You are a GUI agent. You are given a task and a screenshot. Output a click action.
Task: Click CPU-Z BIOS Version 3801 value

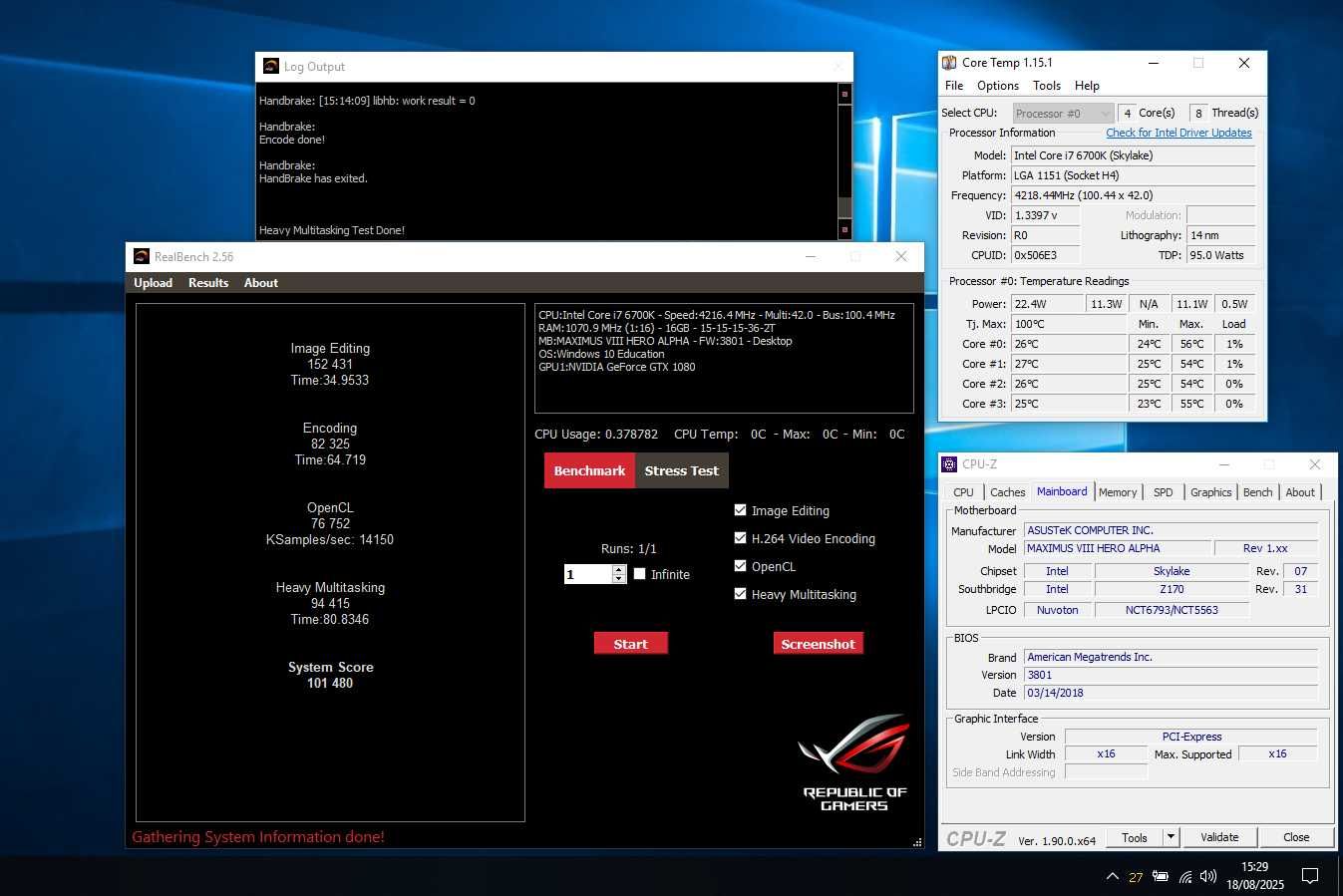(x=1172, y=675)
